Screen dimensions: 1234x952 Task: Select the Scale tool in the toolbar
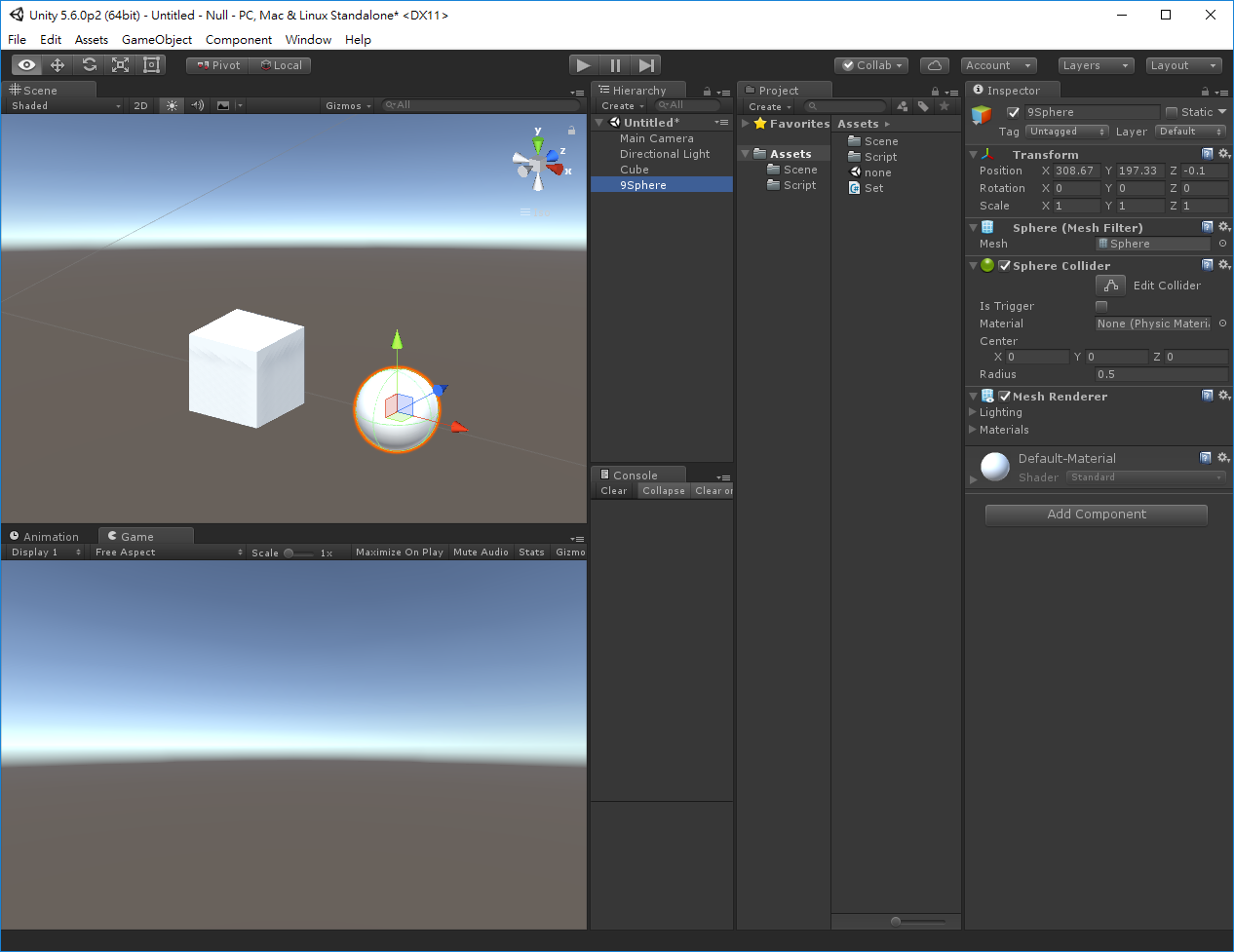point(121,64)
